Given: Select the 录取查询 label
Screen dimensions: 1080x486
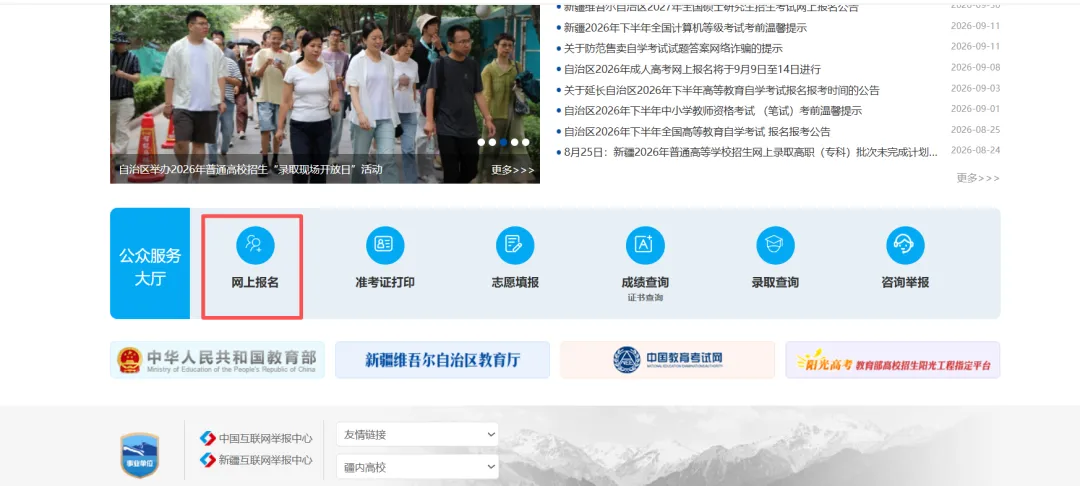Looking at the screenshot, I should [775, 282].
